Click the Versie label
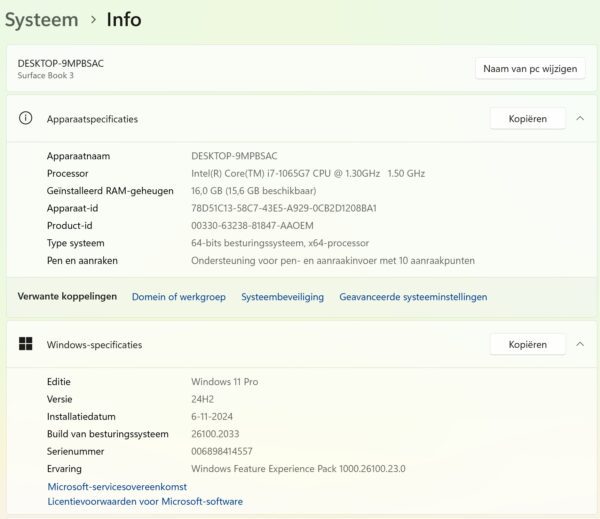The width and height of the screenshot is (600, 519). (60, 399)
